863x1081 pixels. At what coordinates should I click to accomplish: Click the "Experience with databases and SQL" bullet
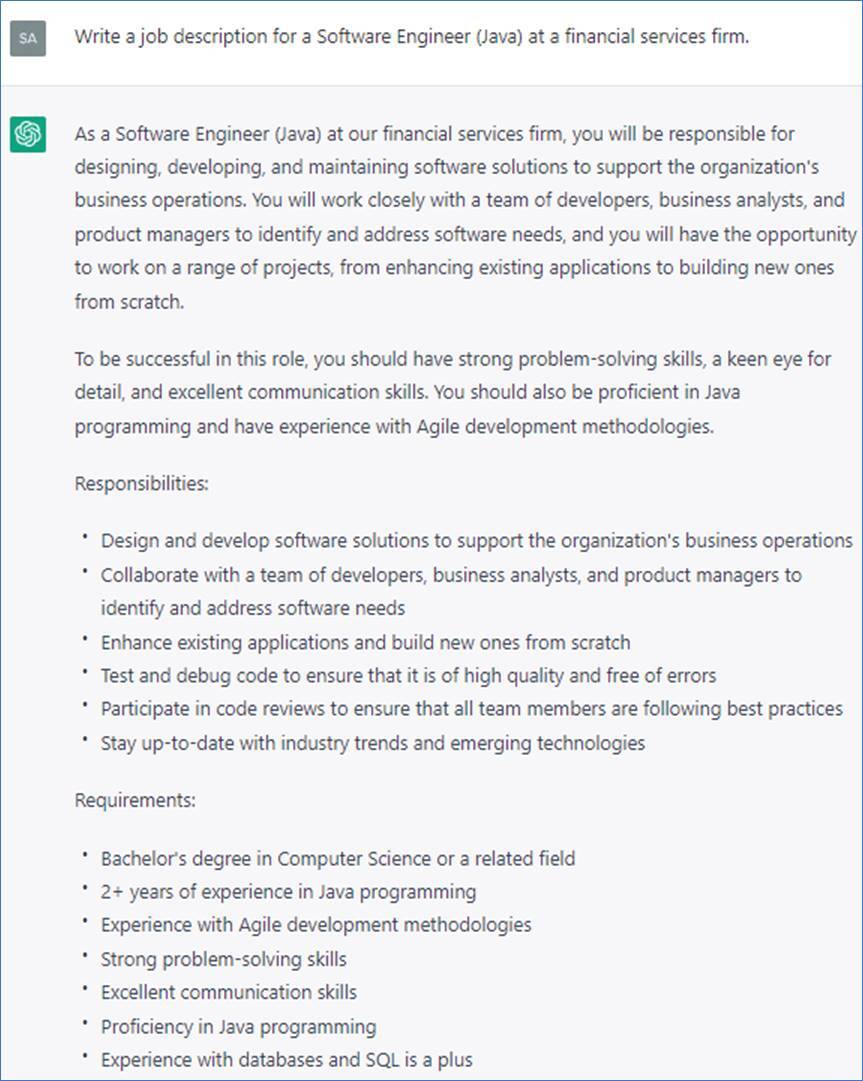[x=286, y=1059]
